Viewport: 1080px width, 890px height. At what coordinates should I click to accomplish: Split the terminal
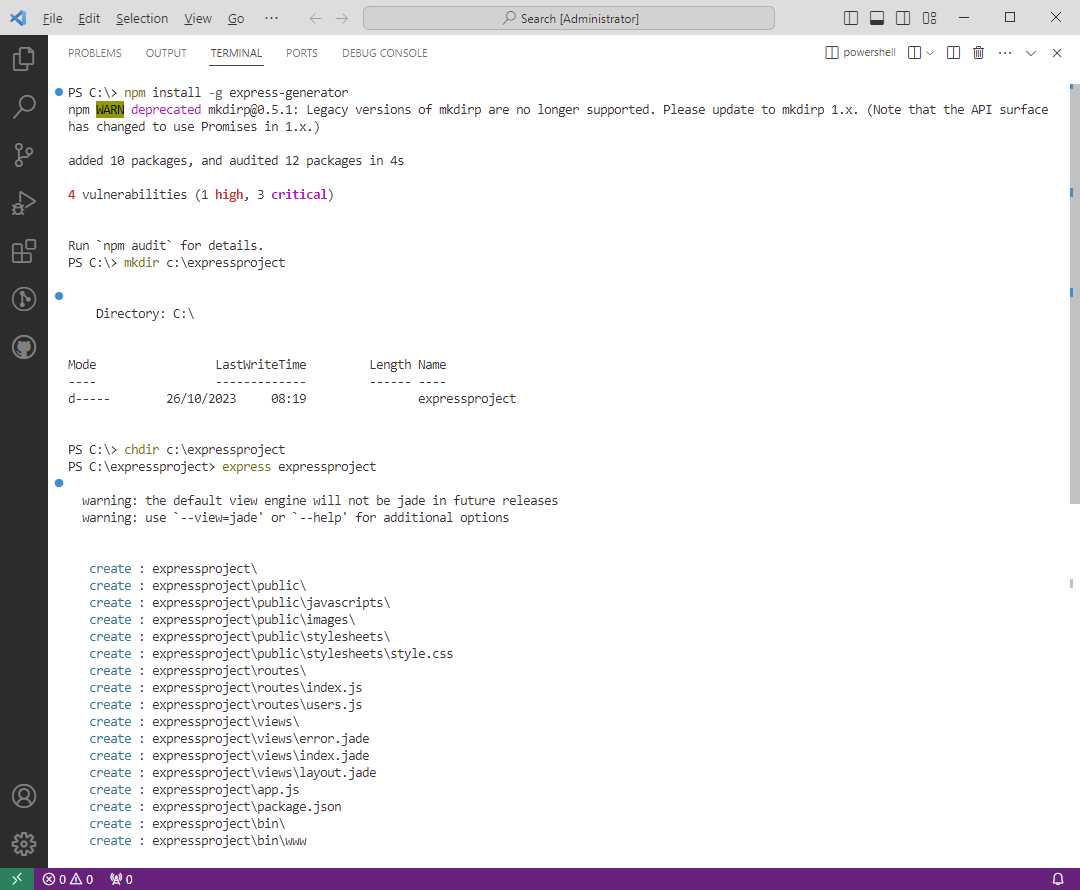[x=953, y=53]
